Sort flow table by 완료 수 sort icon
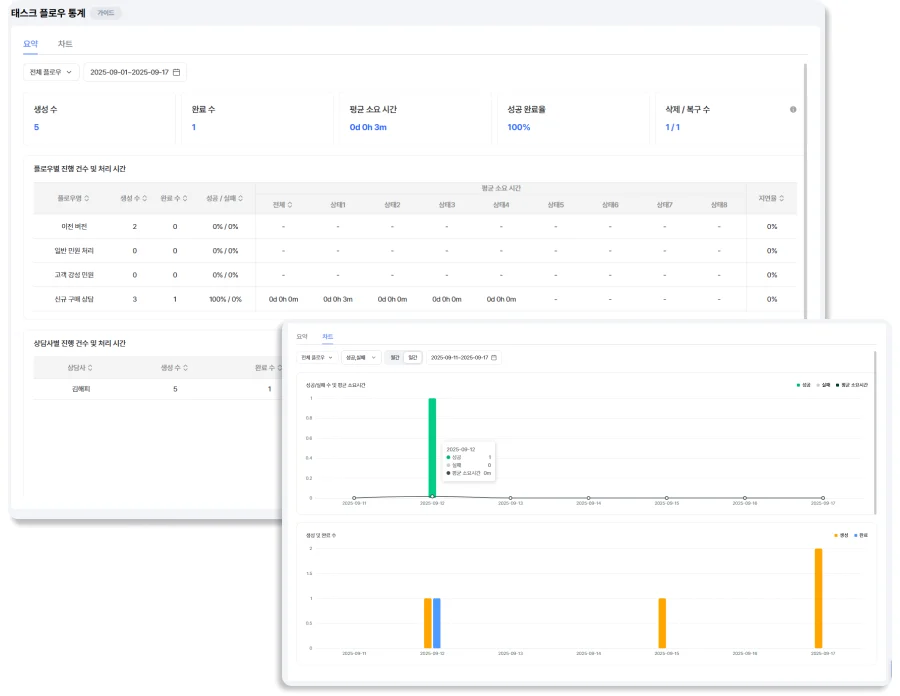900x696 pixels. pos(187,198)
